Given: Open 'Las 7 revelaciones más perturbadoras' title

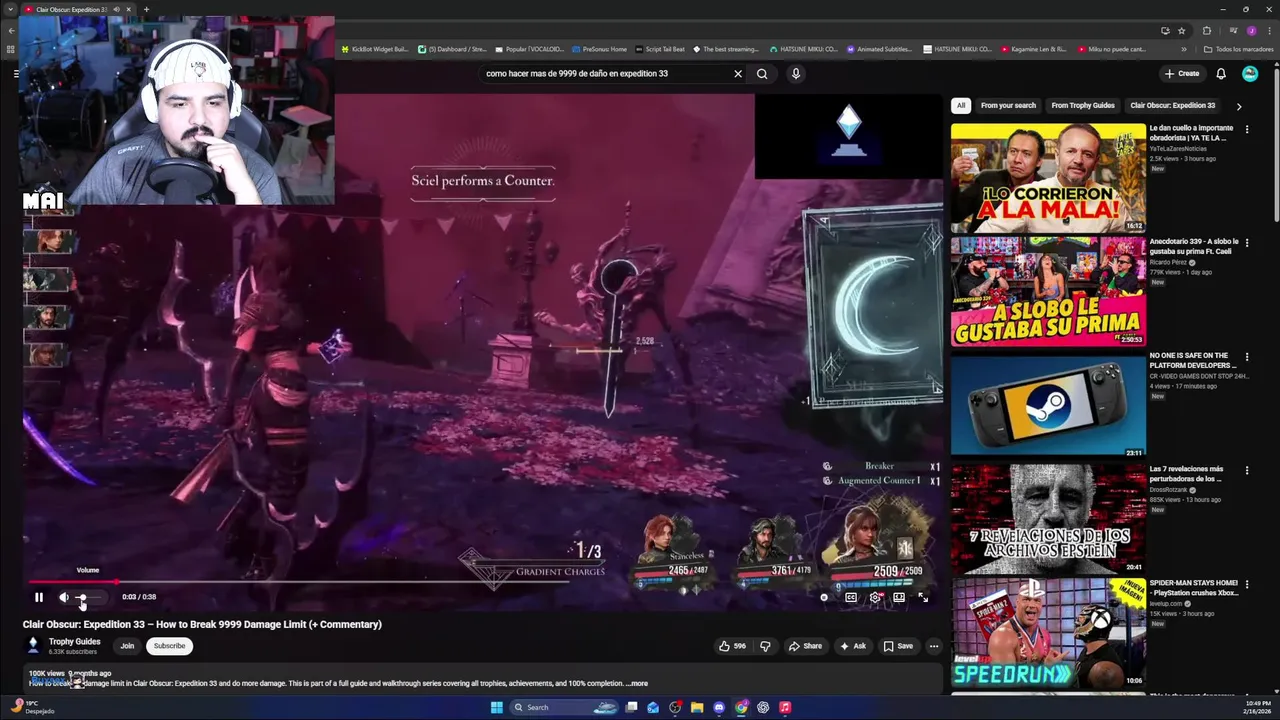Looking at the screenshot, I should pyautogui.click(x=1187, y=474).
